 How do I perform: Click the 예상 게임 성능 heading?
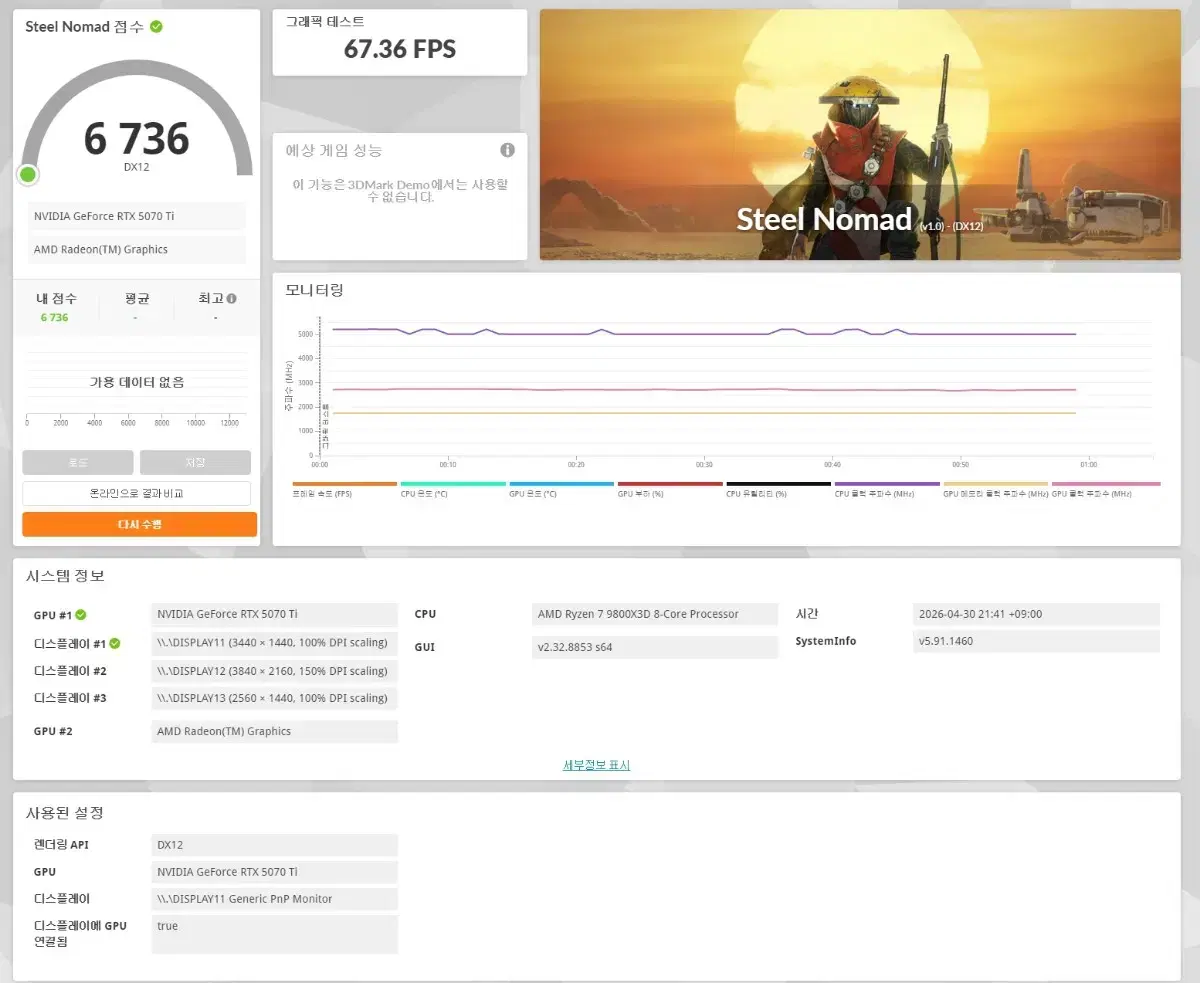(334, 150)
